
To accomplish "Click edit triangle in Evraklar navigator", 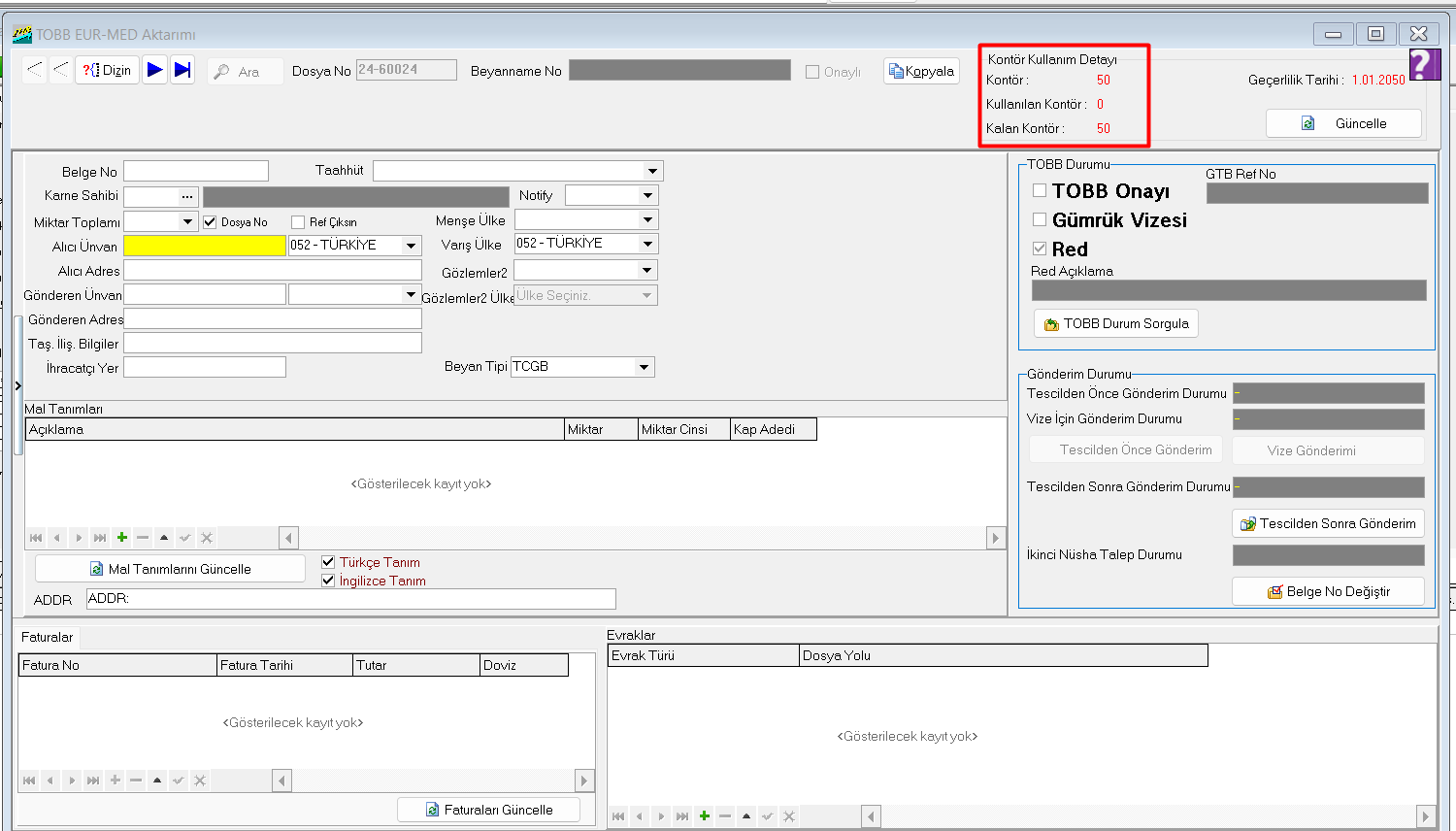I will (x=746, y=816).
